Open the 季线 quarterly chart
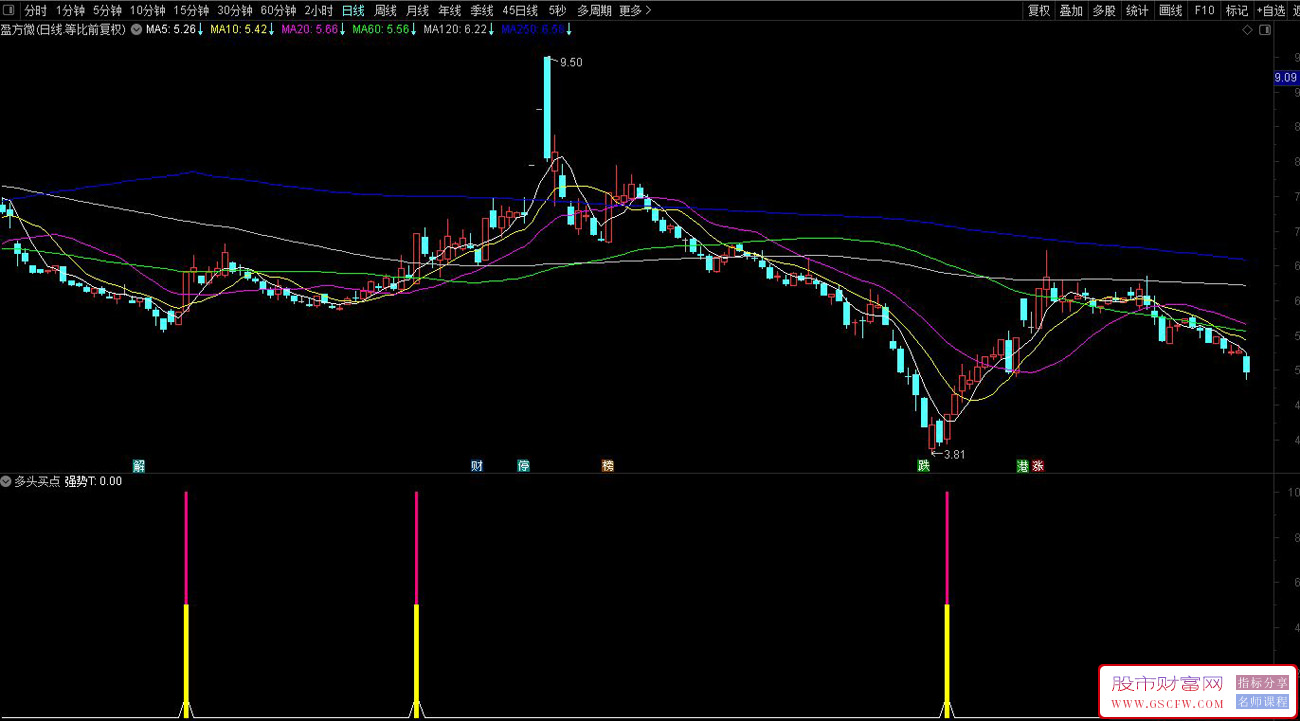Viewport: 1300px width, 721px height. coord(482,11)
